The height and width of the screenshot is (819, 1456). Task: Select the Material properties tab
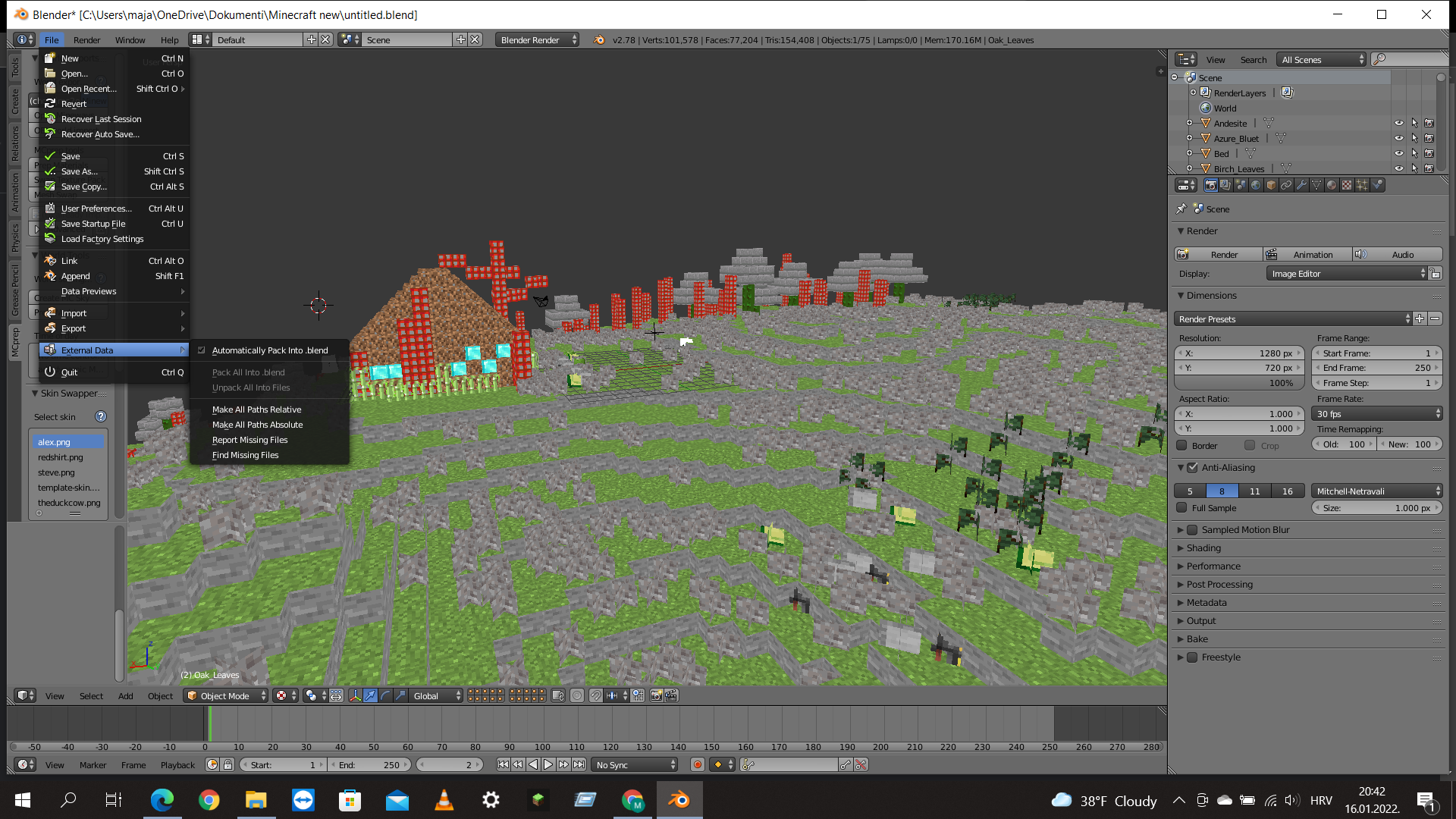point(1332,185)
